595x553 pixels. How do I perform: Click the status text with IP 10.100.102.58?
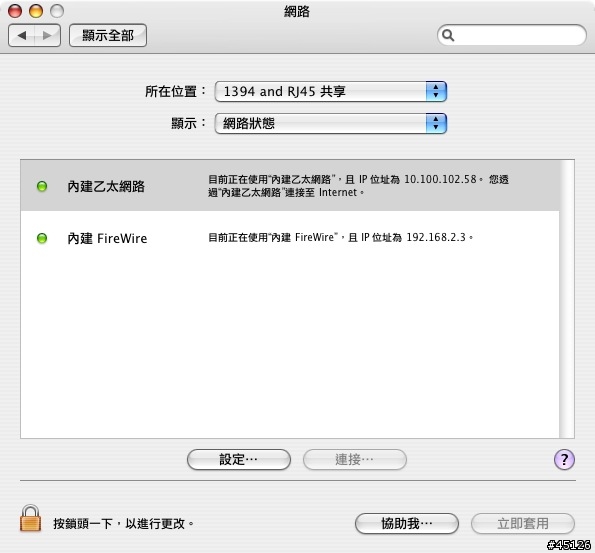point(358,186)
